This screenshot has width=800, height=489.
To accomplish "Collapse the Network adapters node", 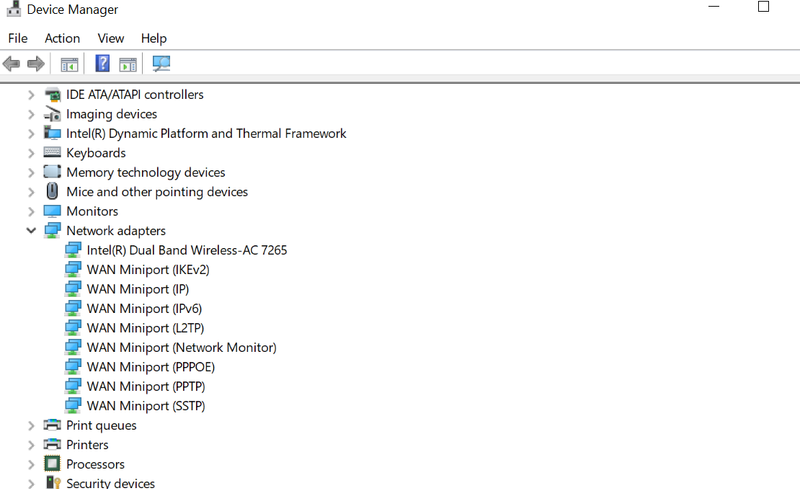I will pyautogui.click(x=31, y=231).
